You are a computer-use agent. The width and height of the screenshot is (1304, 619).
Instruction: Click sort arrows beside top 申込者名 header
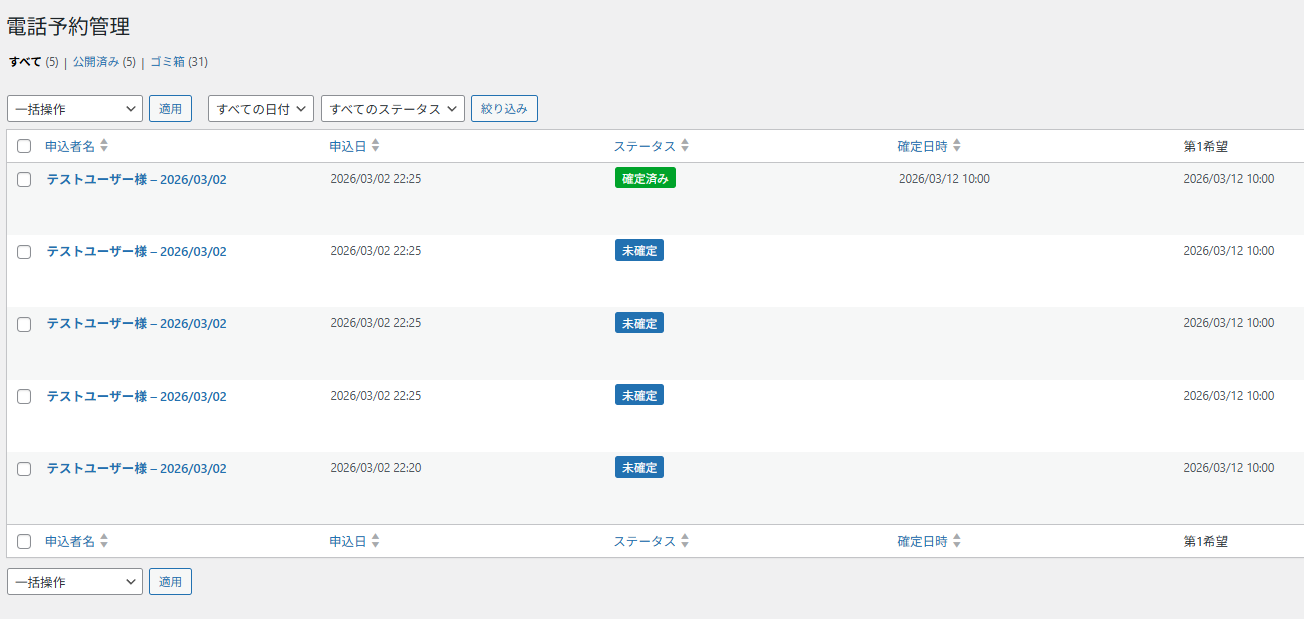[104, 146]
